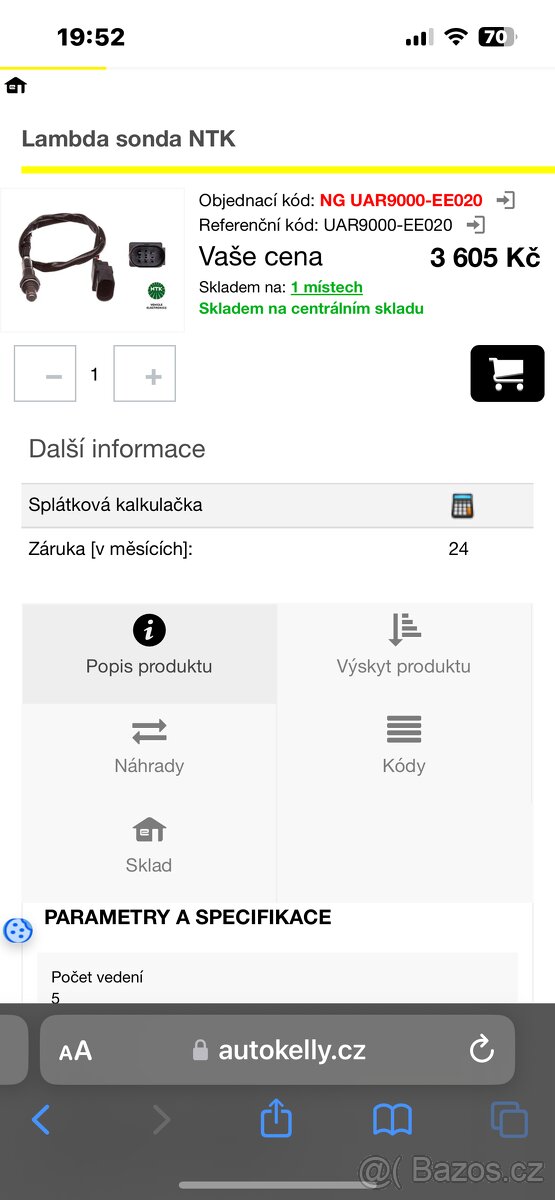The image size is (555, 1200).
Task: Decrease quantity with the minus button
Action: pos(45,374)
